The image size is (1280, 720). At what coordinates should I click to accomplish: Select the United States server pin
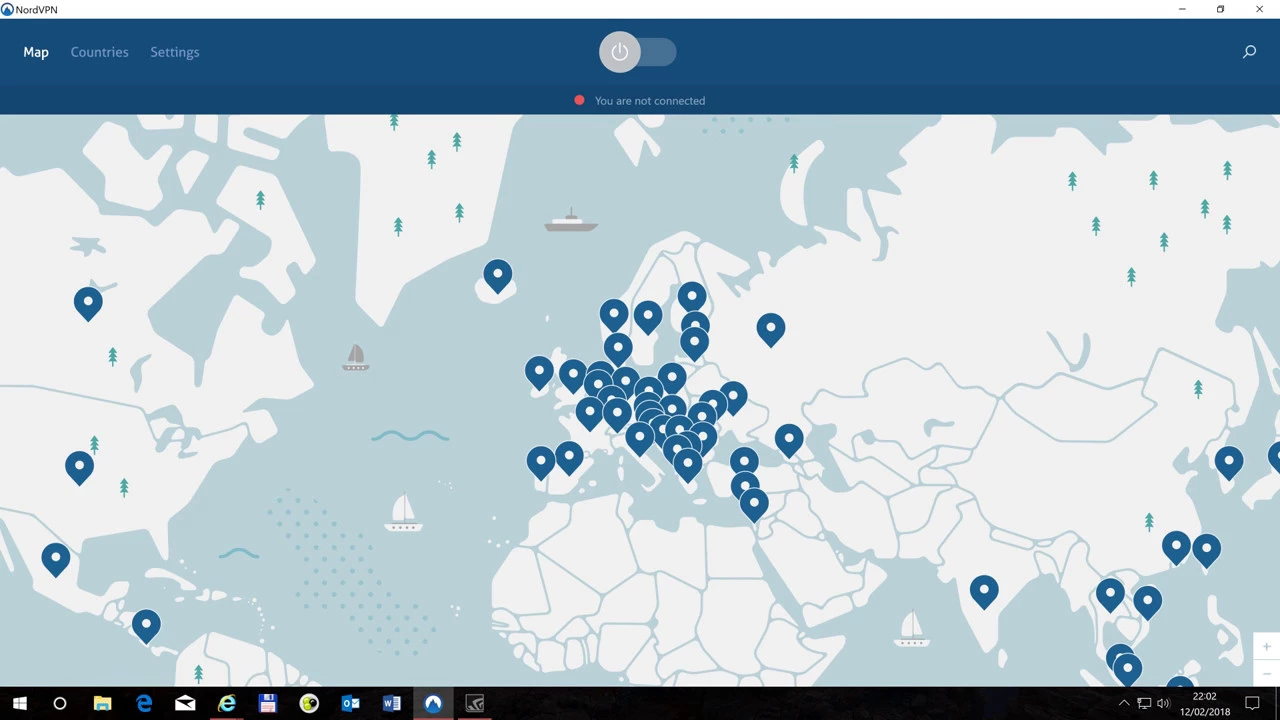click(79, 466)
